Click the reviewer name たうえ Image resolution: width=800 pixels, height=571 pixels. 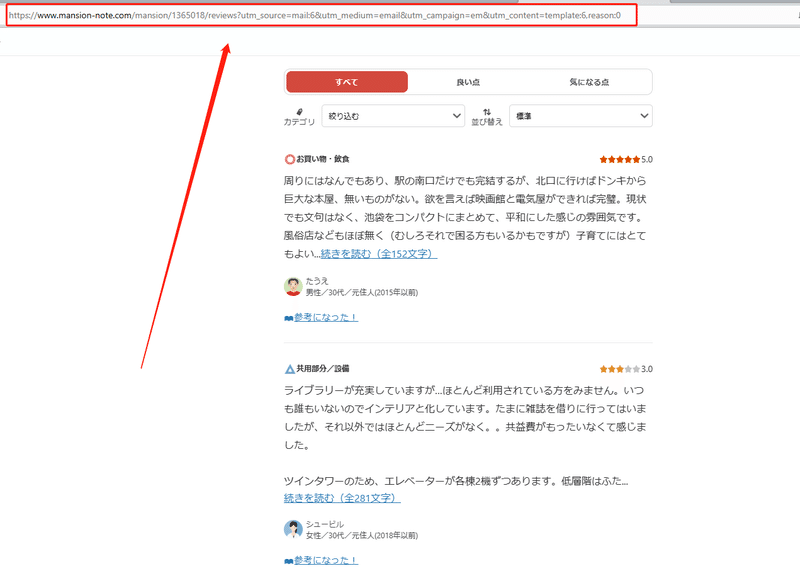pyautogui.click(x=317, y=281)
